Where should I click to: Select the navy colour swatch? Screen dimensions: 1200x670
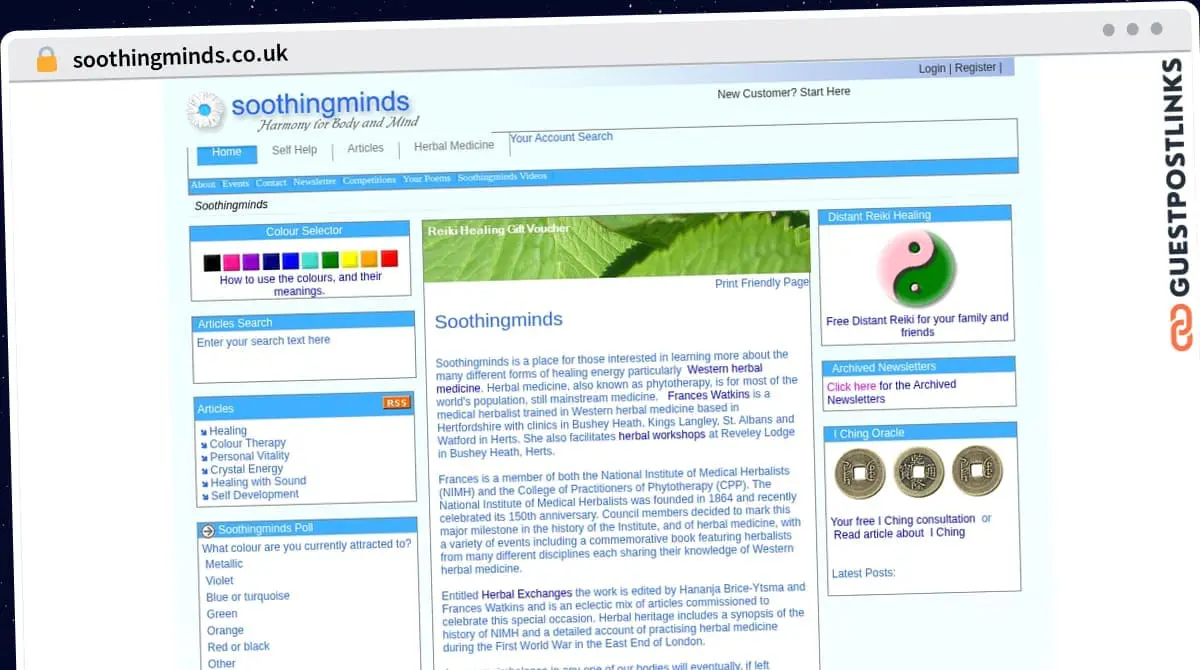tap(271, 261)
